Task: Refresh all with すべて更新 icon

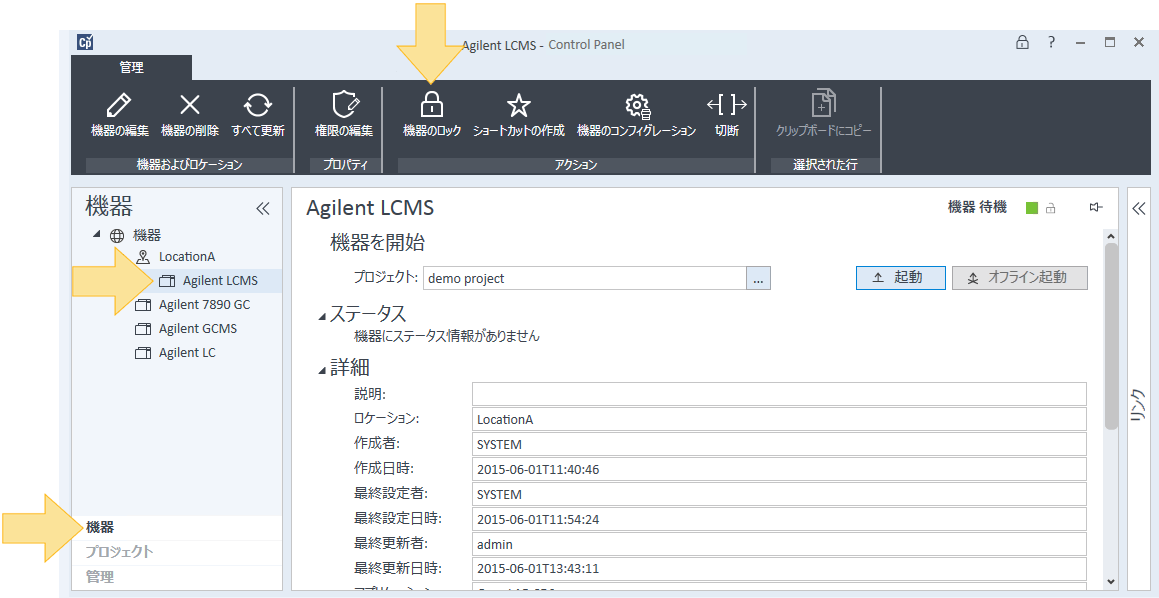Action: click(257, 106)
